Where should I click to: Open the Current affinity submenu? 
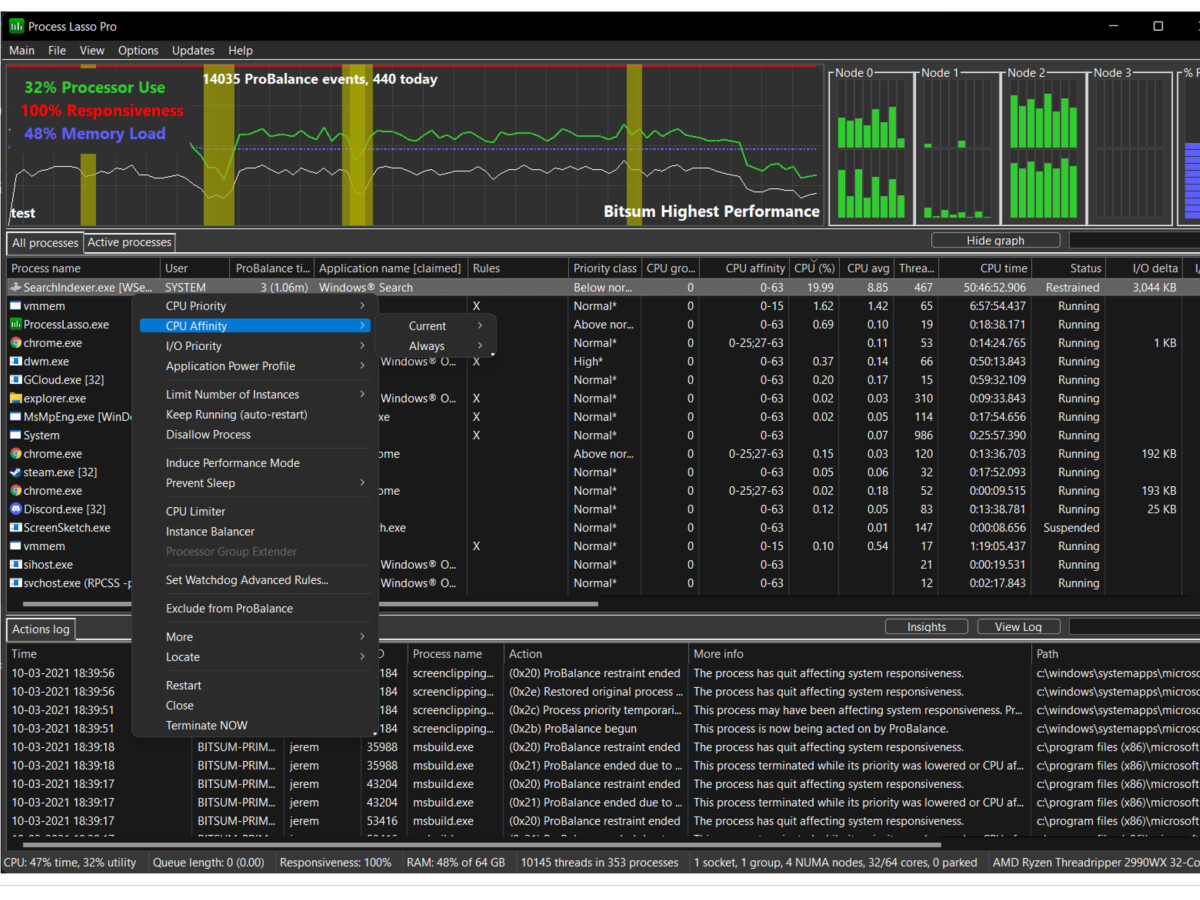point(436,326)
